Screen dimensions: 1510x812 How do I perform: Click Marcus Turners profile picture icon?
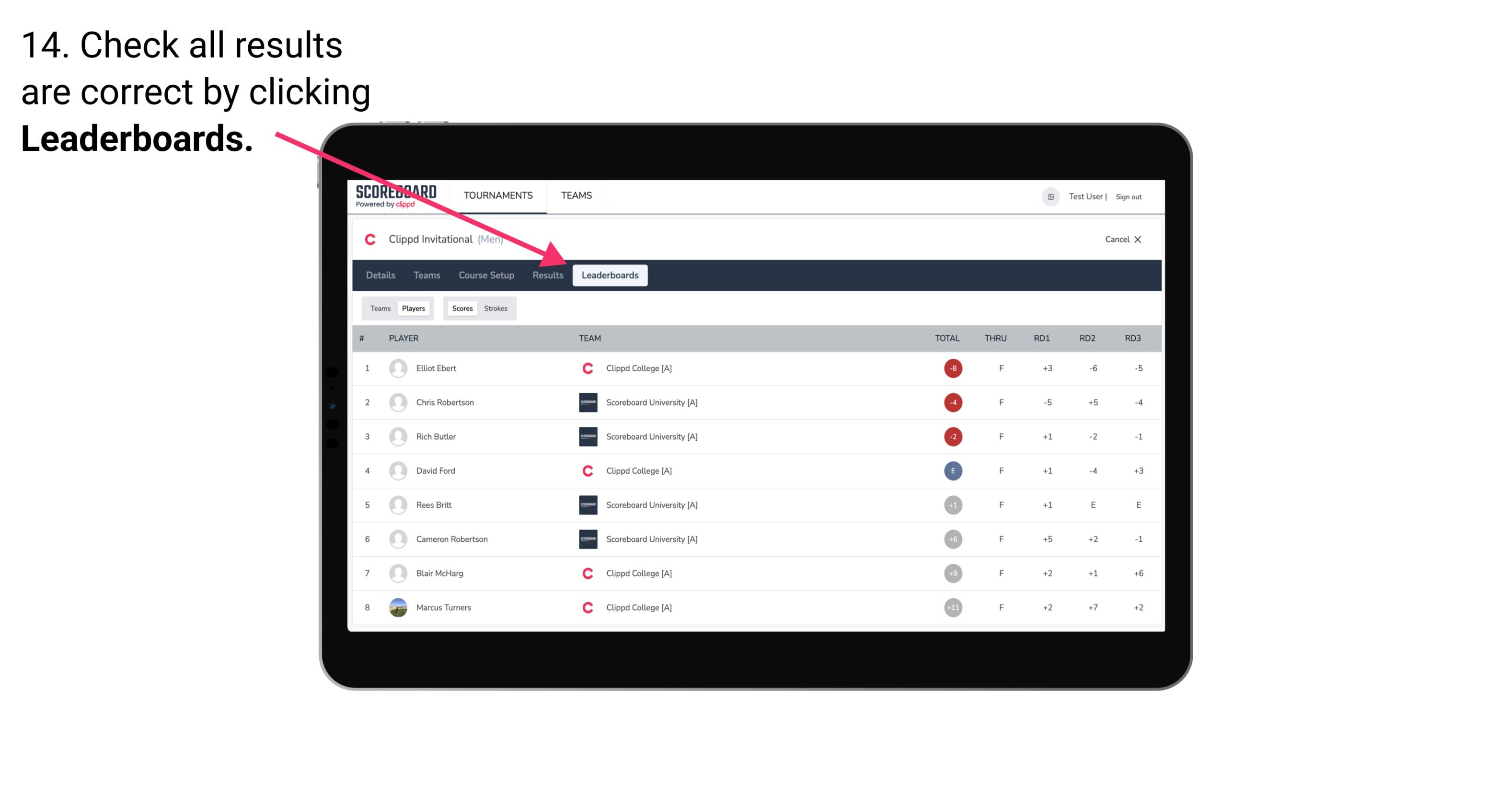[397, 607]
